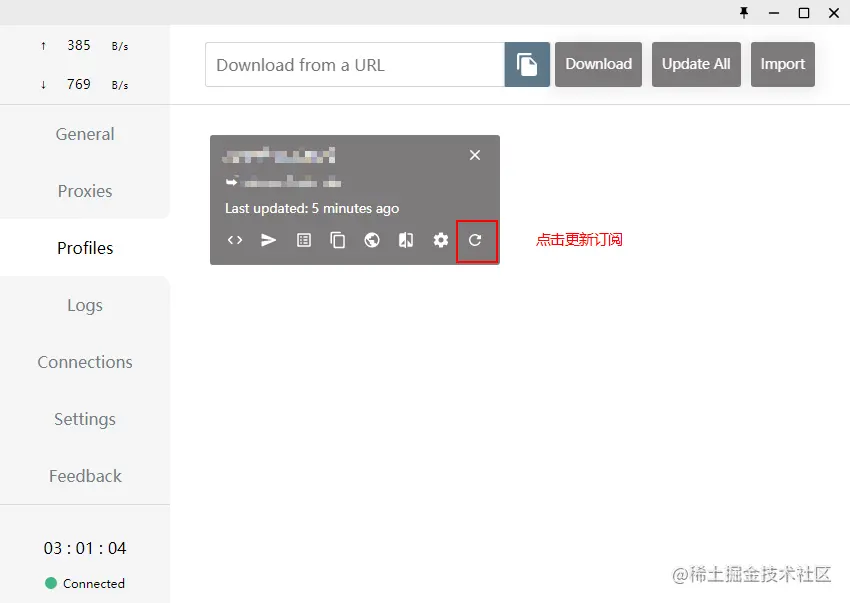Open the General sidebar tab
This screenshot has width=850, height=603.
(85, 134)
